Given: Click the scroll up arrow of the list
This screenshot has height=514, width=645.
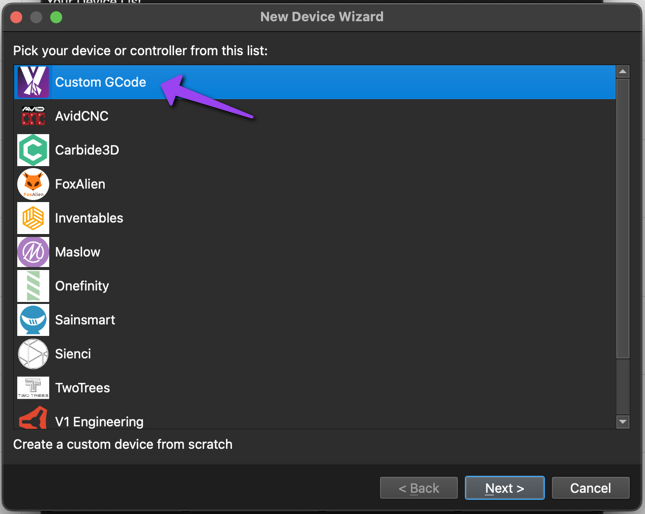Looking at the screenshot, I should tap(623, 72).
